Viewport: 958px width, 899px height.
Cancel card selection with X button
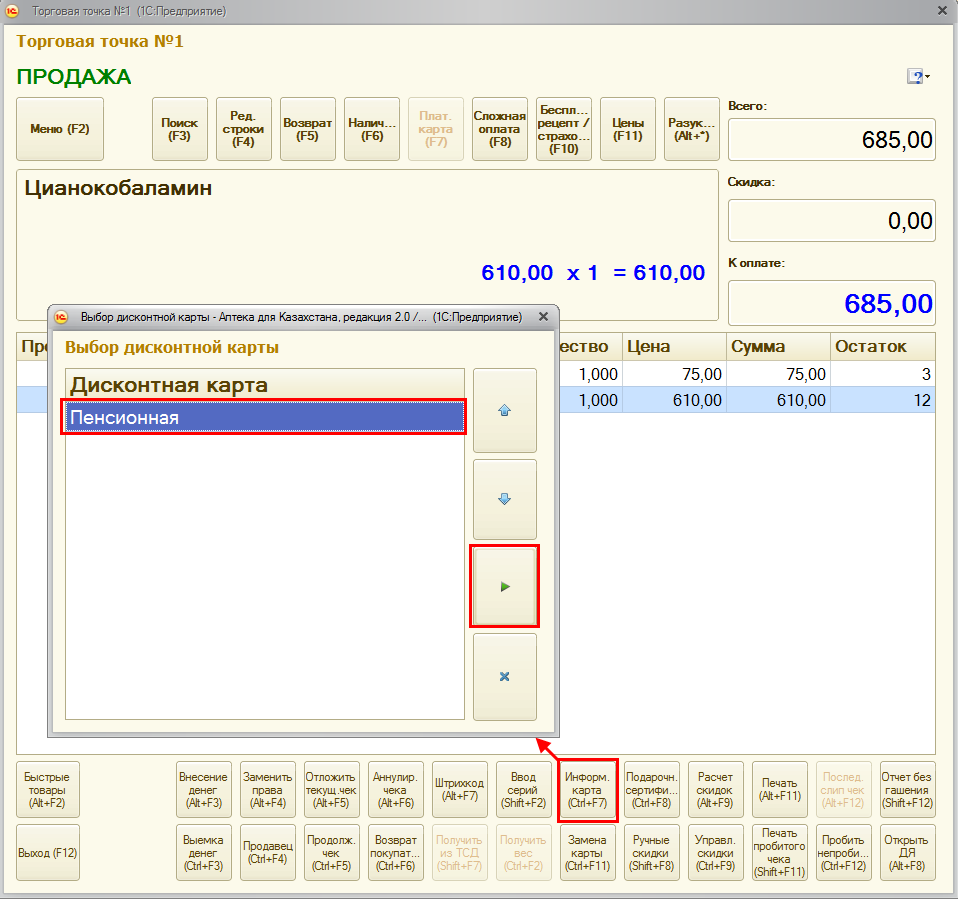(x=505, y=676)
